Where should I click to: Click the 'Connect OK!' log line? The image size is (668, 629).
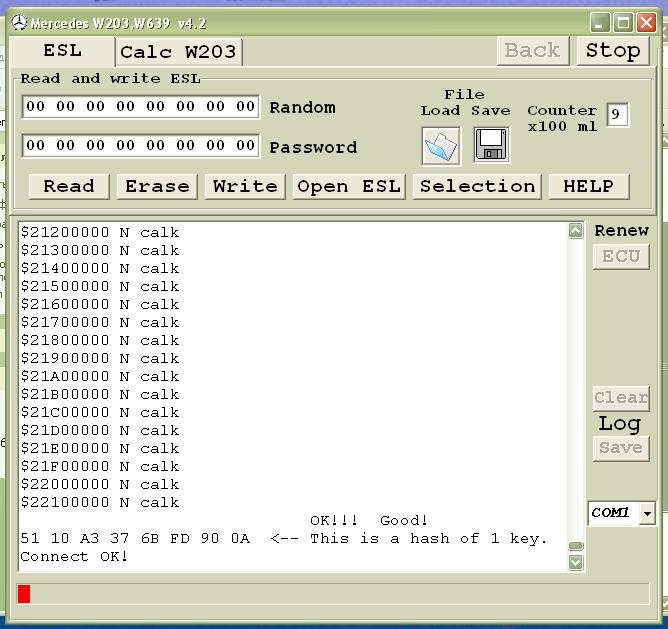click(x=74, y=557)
